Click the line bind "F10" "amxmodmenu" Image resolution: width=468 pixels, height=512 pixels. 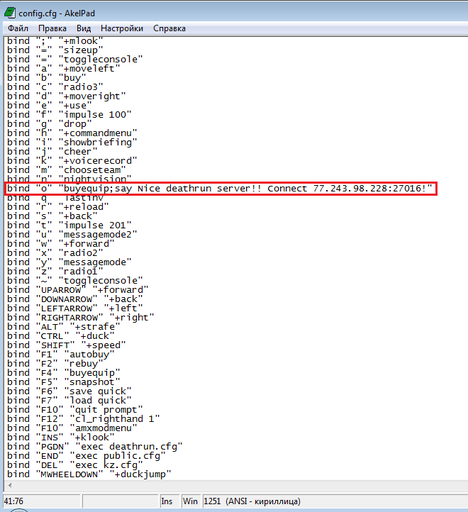(72, 428)
